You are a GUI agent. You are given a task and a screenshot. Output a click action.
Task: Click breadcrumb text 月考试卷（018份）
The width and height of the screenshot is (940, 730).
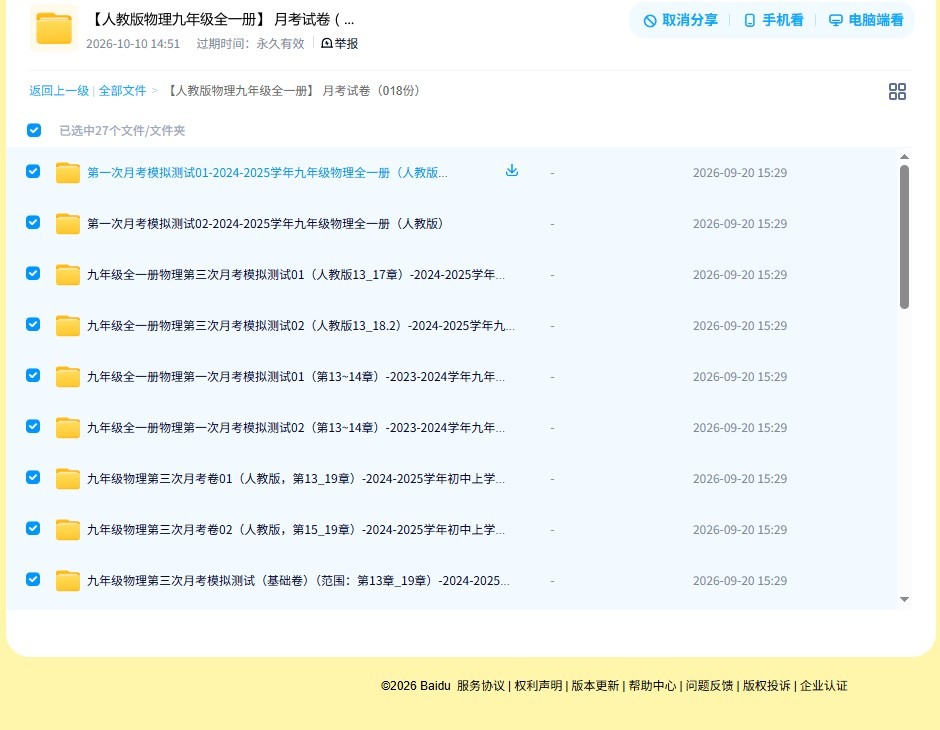[372, 91]
